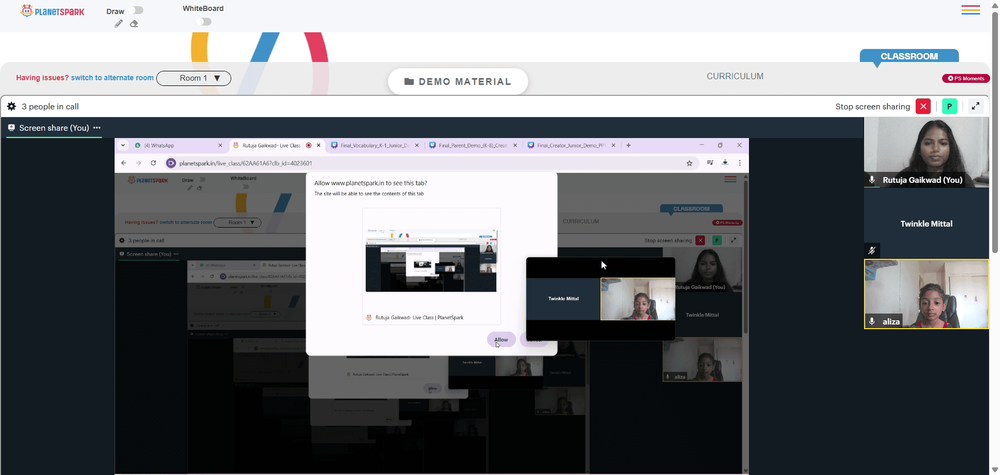Switch to Final_Parent_Demo browser tab
This screenshot has width=1000, height=475.
[x=473, y=145]
